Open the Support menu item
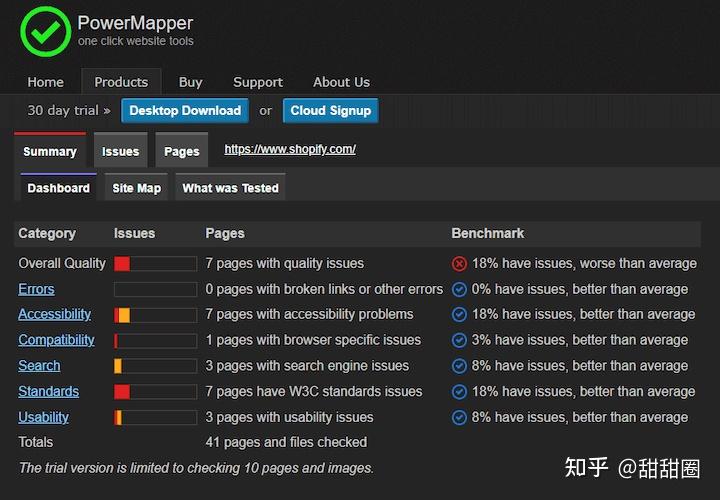 coord(258,82)
